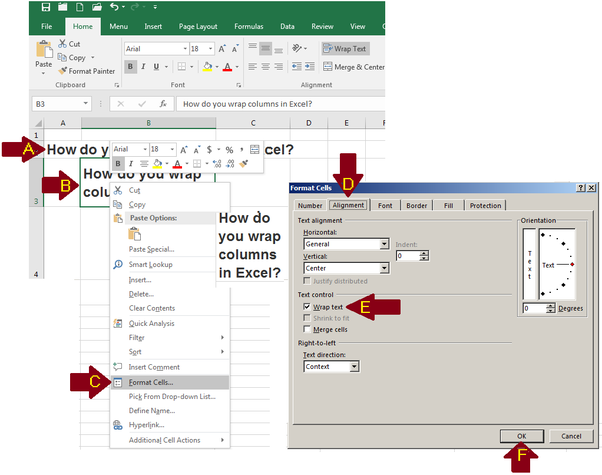Toggle the Wrap text checkbox

306,307
